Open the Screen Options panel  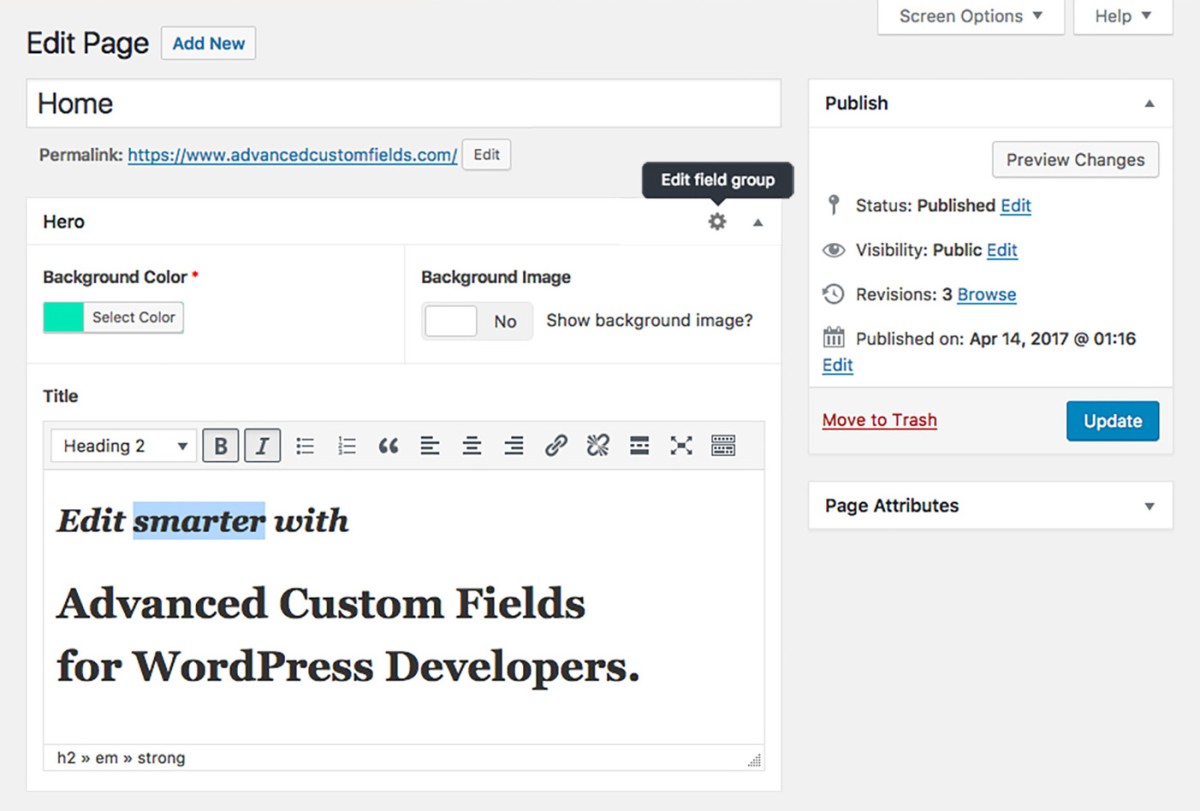pyautogui.click(x=970, y=17)
